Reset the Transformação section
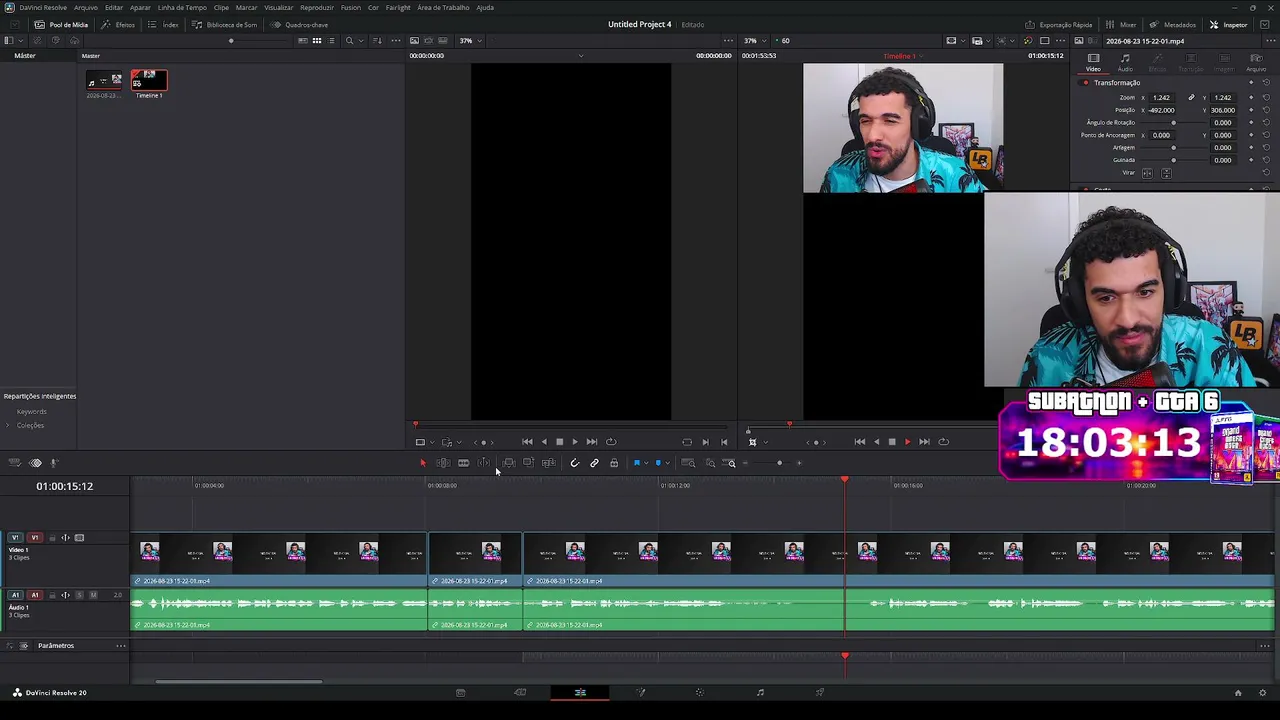Image resolution: width=1280 pixels, height=720 pixels. point(1266,83)
